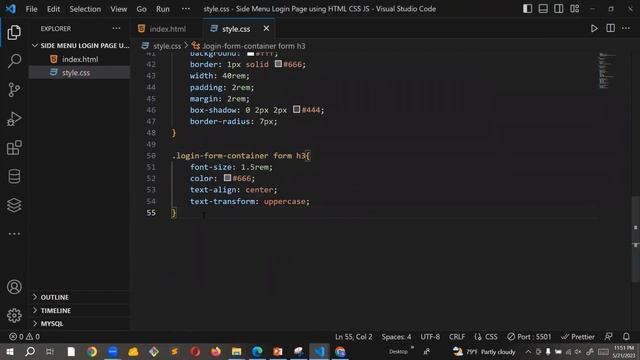
Task: Open the Search view in activity bar
Action: [x=14, y=61]
